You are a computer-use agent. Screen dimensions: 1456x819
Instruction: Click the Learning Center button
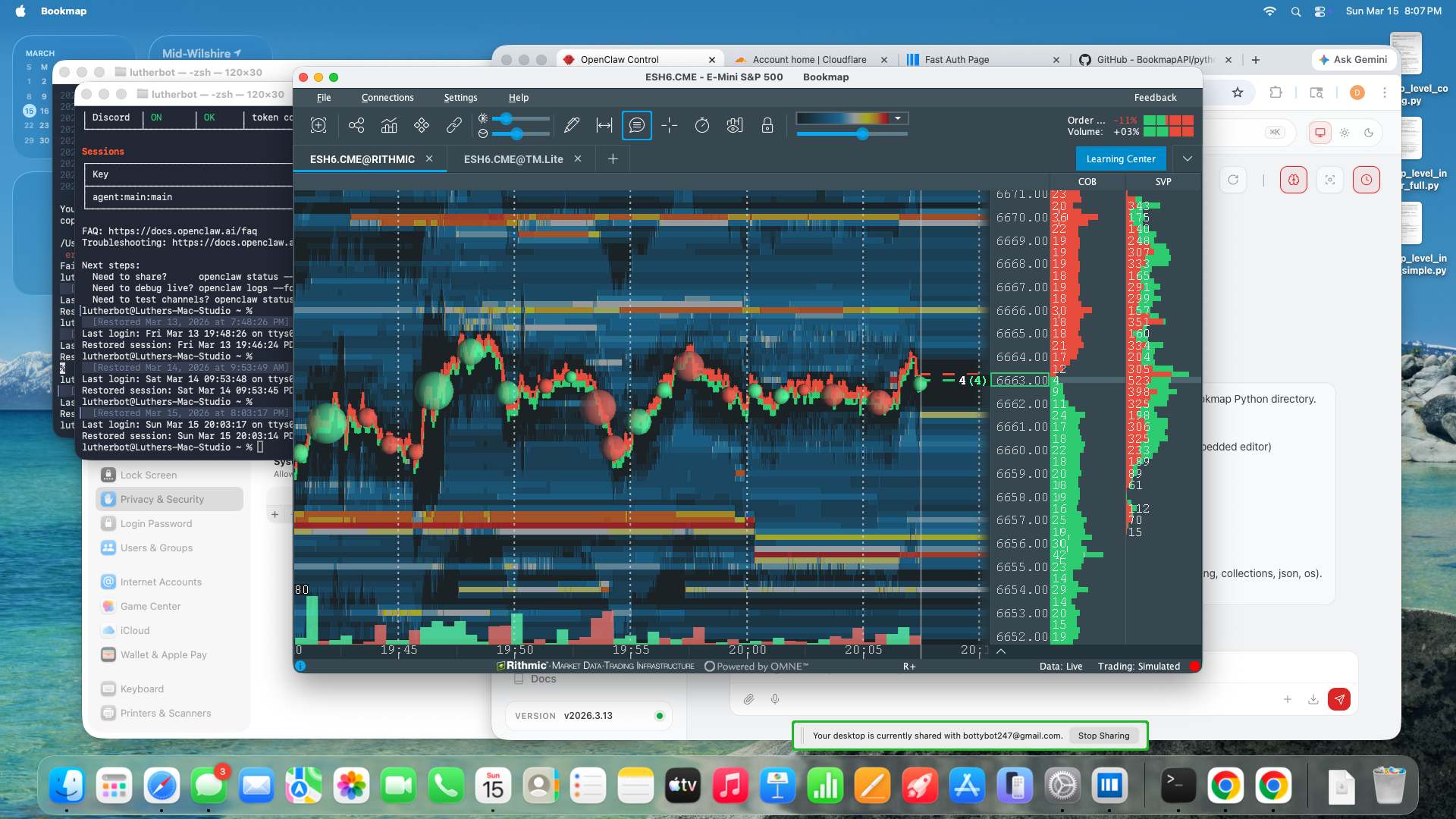[x=1121, y=159]
